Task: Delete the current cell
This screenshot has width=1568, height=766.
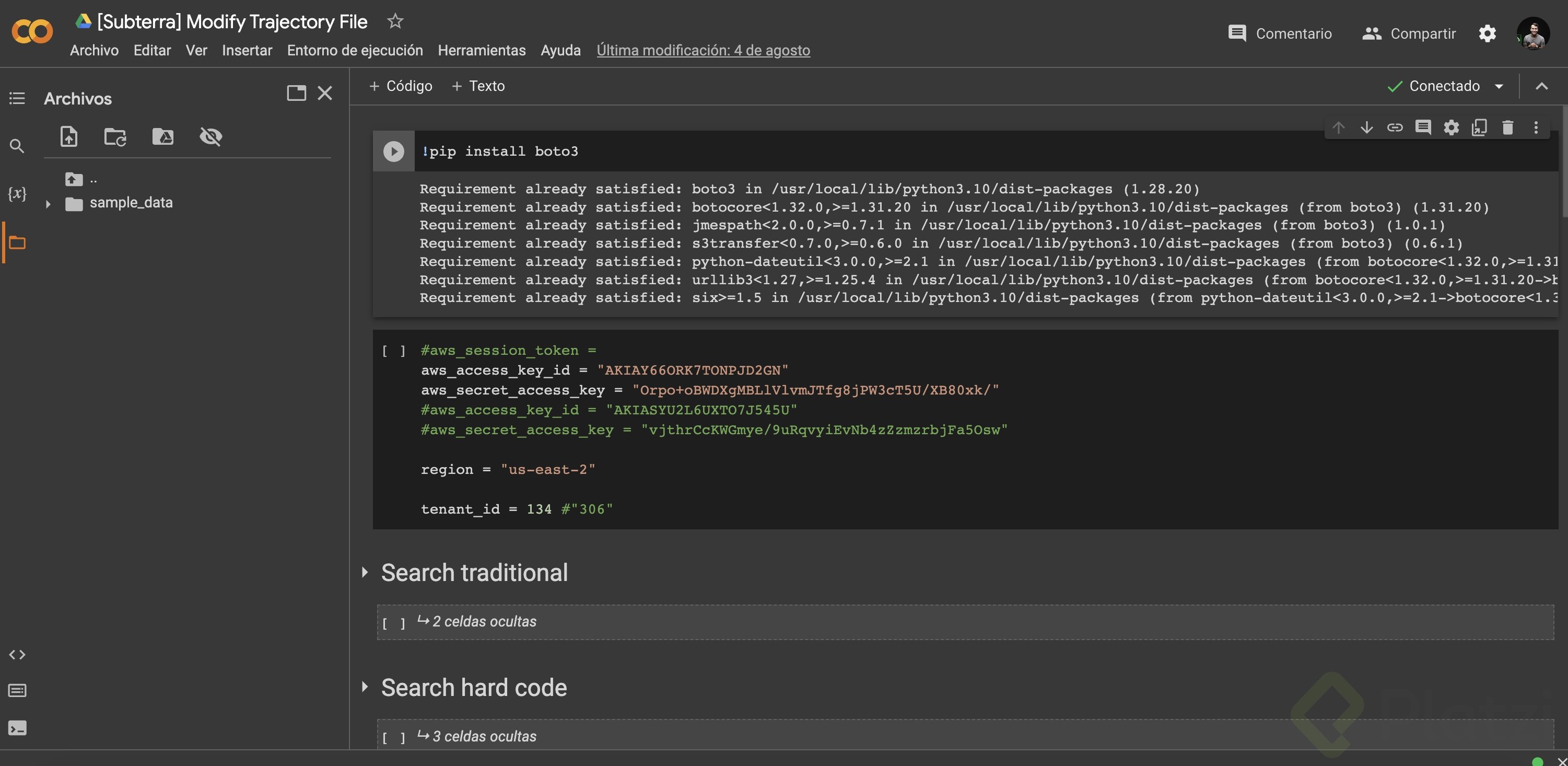Action: point(1508,127)
